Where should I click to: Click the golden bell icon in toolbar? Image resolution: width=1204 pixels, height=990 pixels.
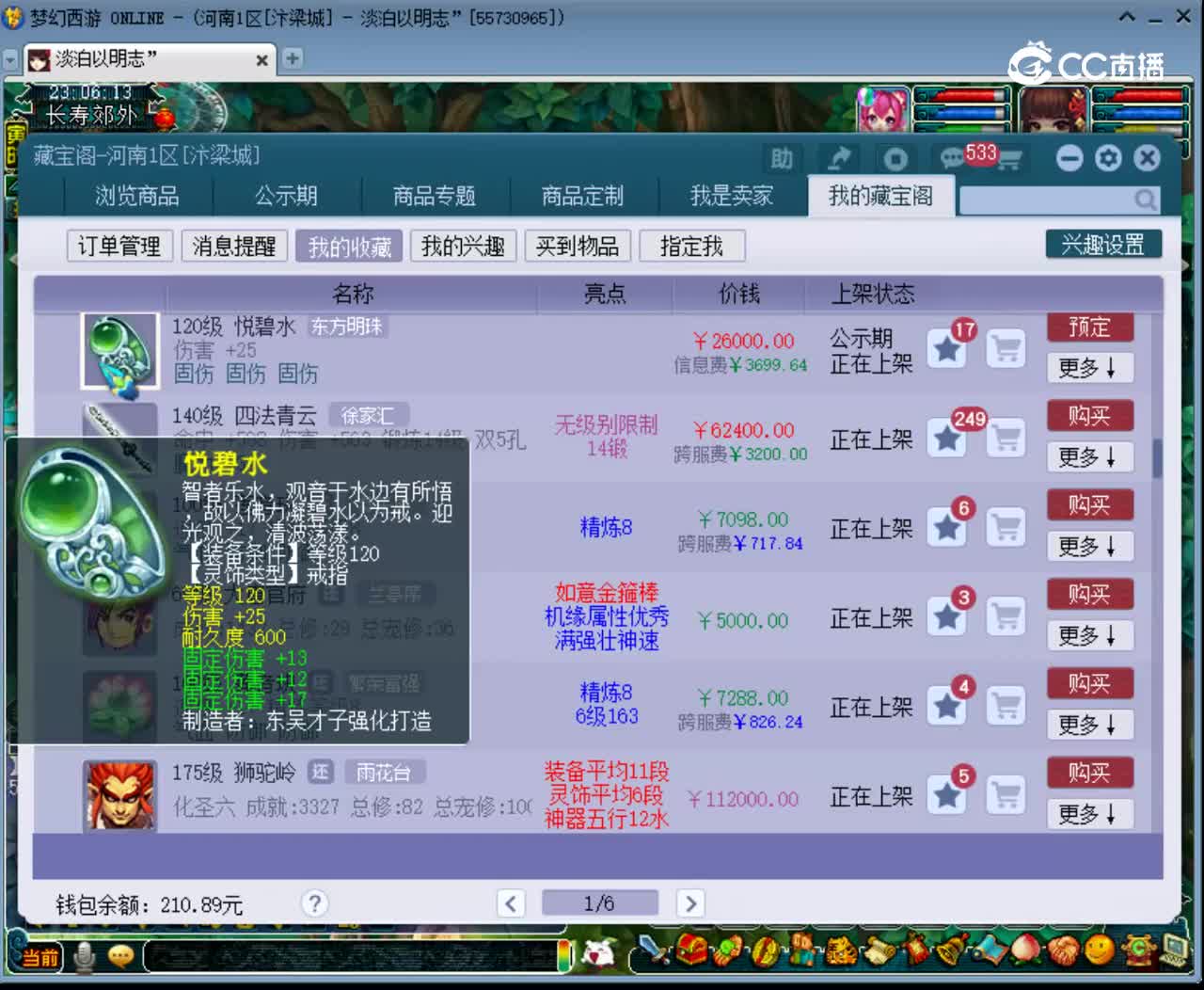[952, 950]
